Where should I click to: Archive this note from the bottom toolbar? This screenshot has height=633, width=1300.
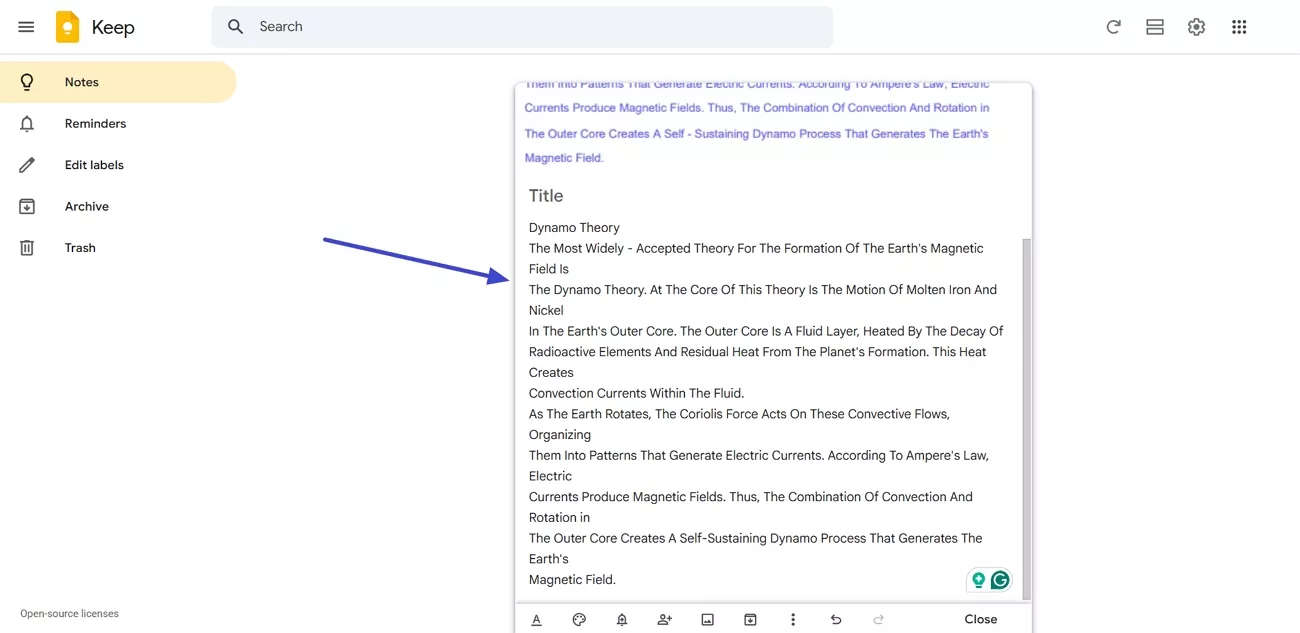pyautogui.click(x=750, y=619)
